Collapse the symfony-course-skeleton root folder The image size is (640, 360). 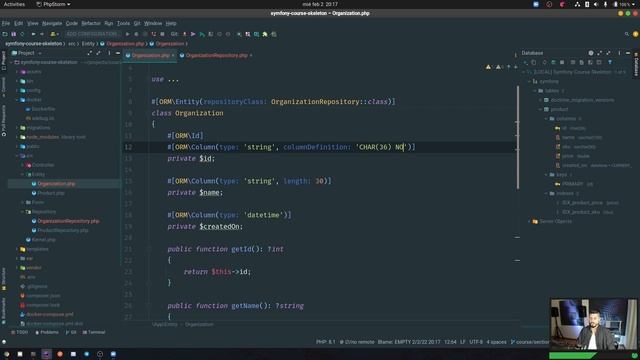[11, 62]
